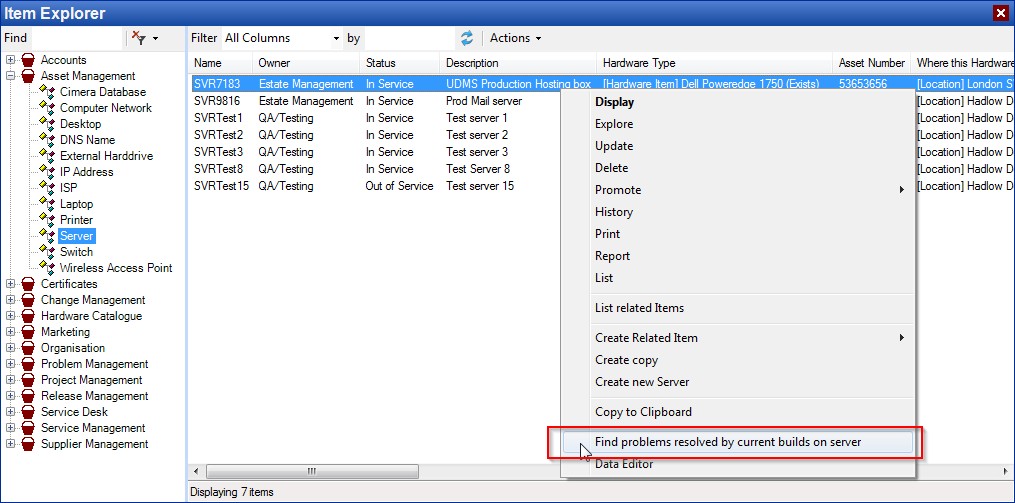Collapse the Asset Management tree node
Image resolution: width=1015 pixels, height=503 pixels.
(x=10, y=76)
